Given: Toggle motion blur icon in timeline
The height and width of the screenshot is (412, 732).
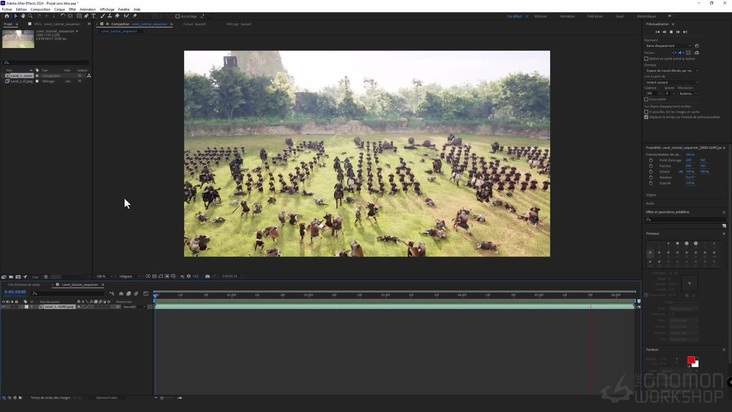Looking at the screenshot, I should coord(136,293).
